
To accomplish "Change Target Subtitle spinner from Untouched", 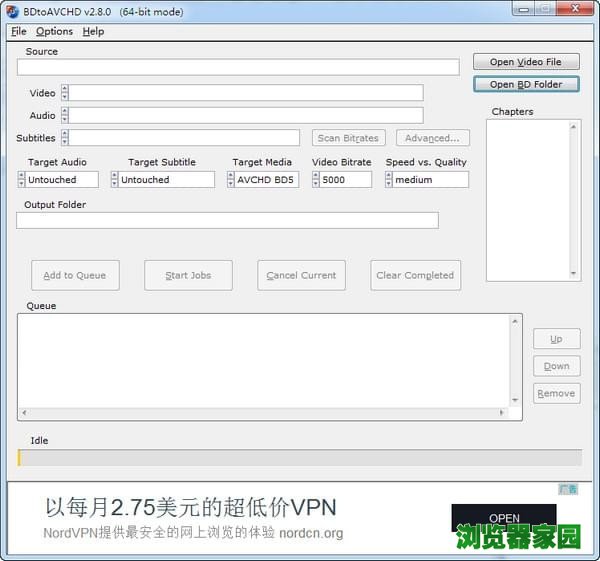I will 115,180.
